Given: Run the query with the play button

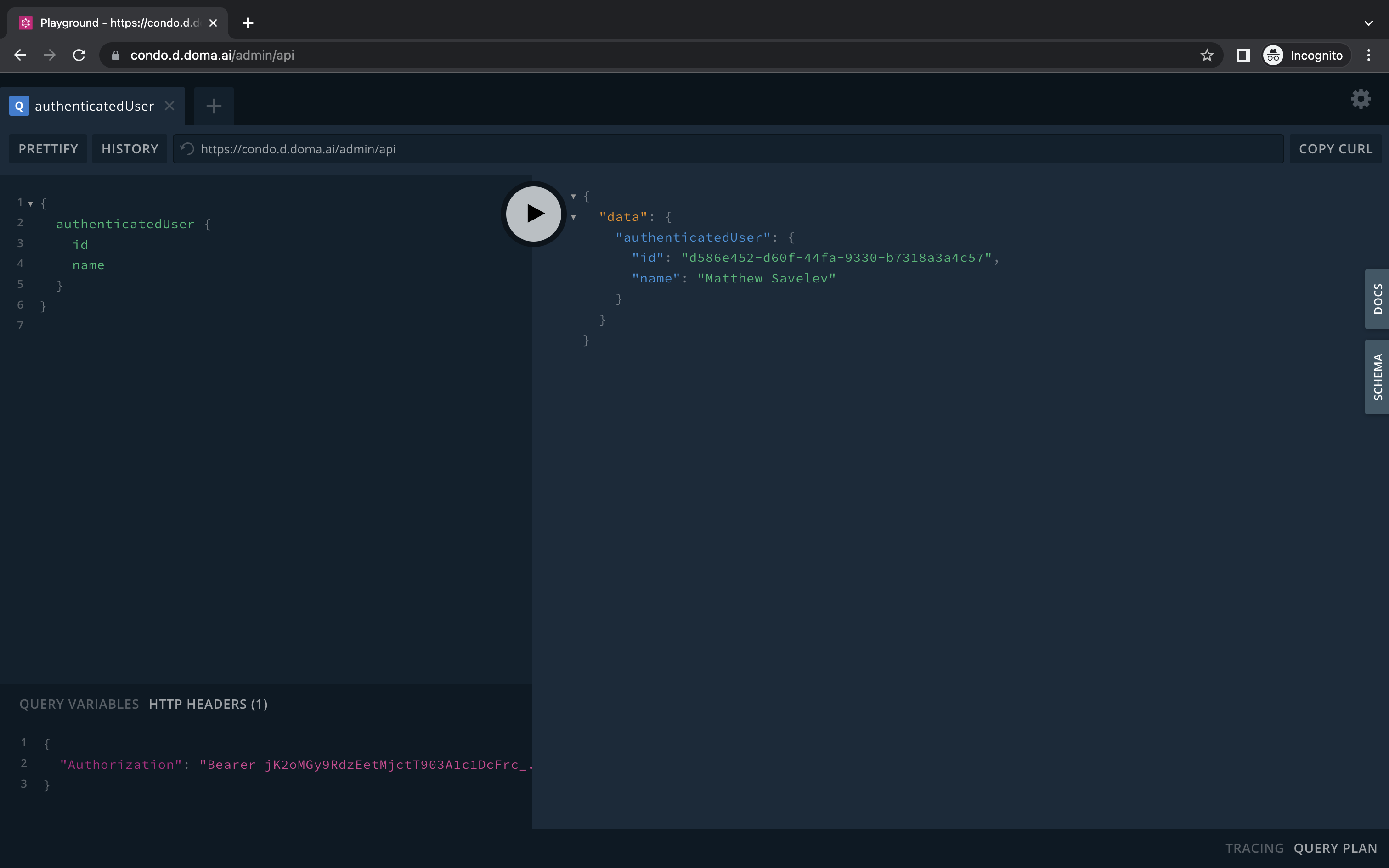Looking at the screenshot, I should [x=534, y=214].
